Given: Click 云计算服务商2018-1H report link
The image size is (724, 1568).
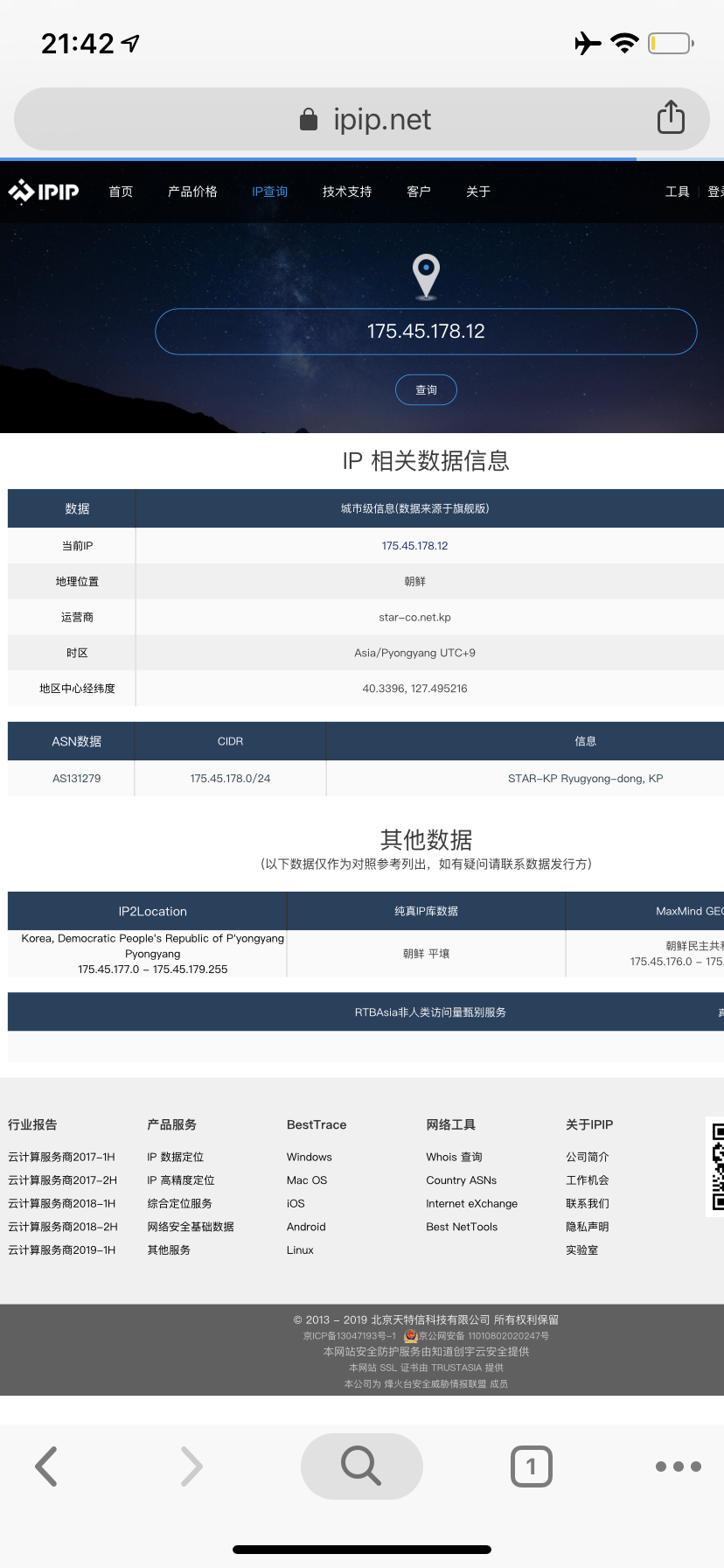Looking at the screenshot, I should click(x=62, y=1203).
